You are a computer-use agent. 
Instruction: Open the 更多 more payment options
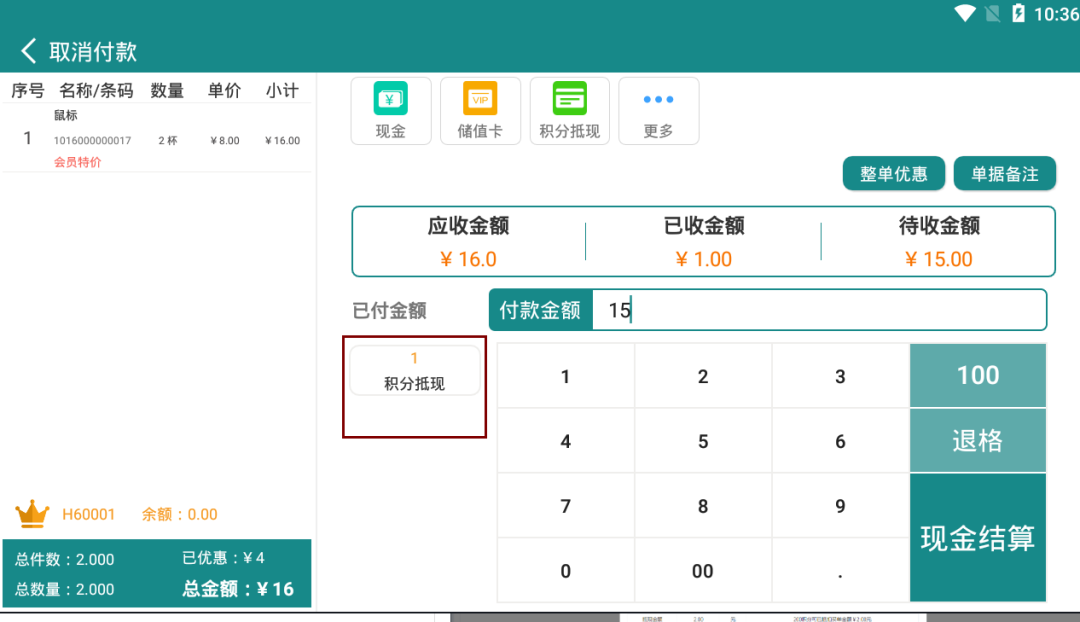click(x=658, y=110)
